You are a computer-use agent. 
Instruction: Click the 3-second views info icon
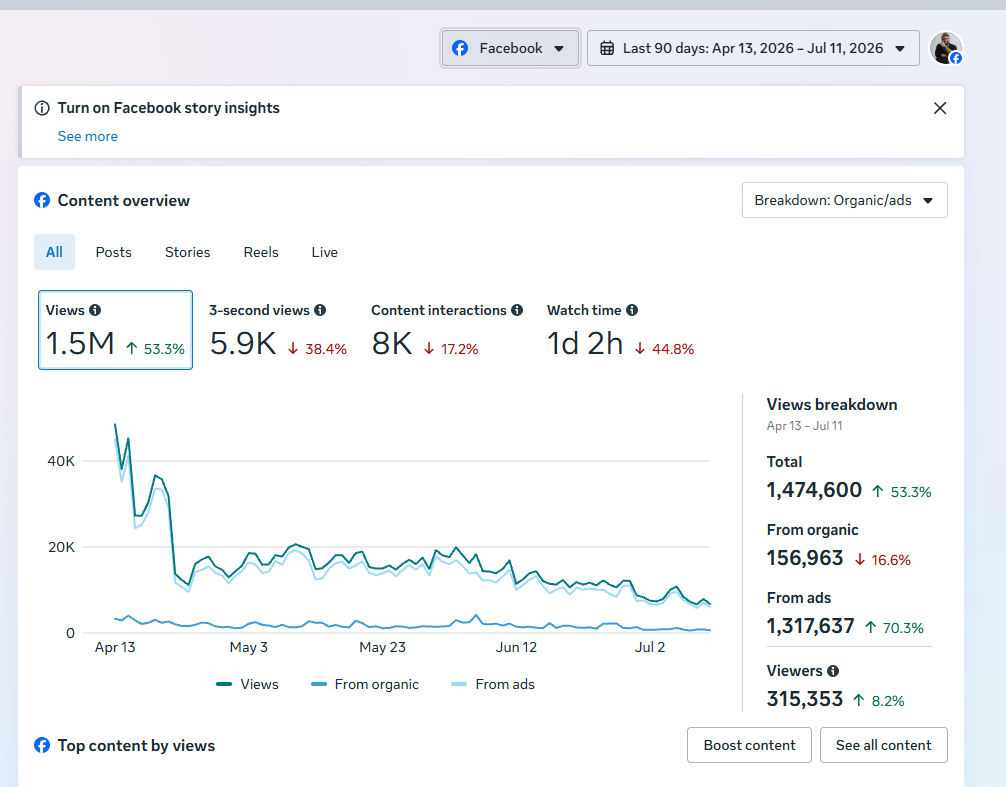pyautogui.click(x=320, y=310)
